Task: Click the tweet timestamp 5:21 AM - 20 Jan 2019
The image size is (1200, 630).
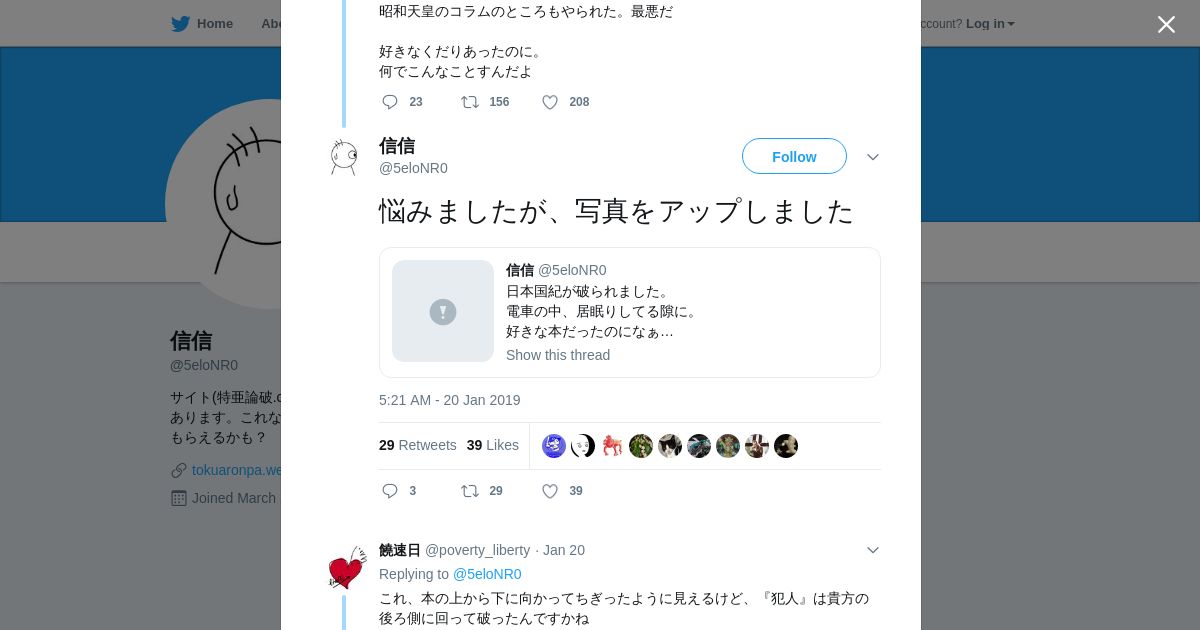Action: coord(449,400)
